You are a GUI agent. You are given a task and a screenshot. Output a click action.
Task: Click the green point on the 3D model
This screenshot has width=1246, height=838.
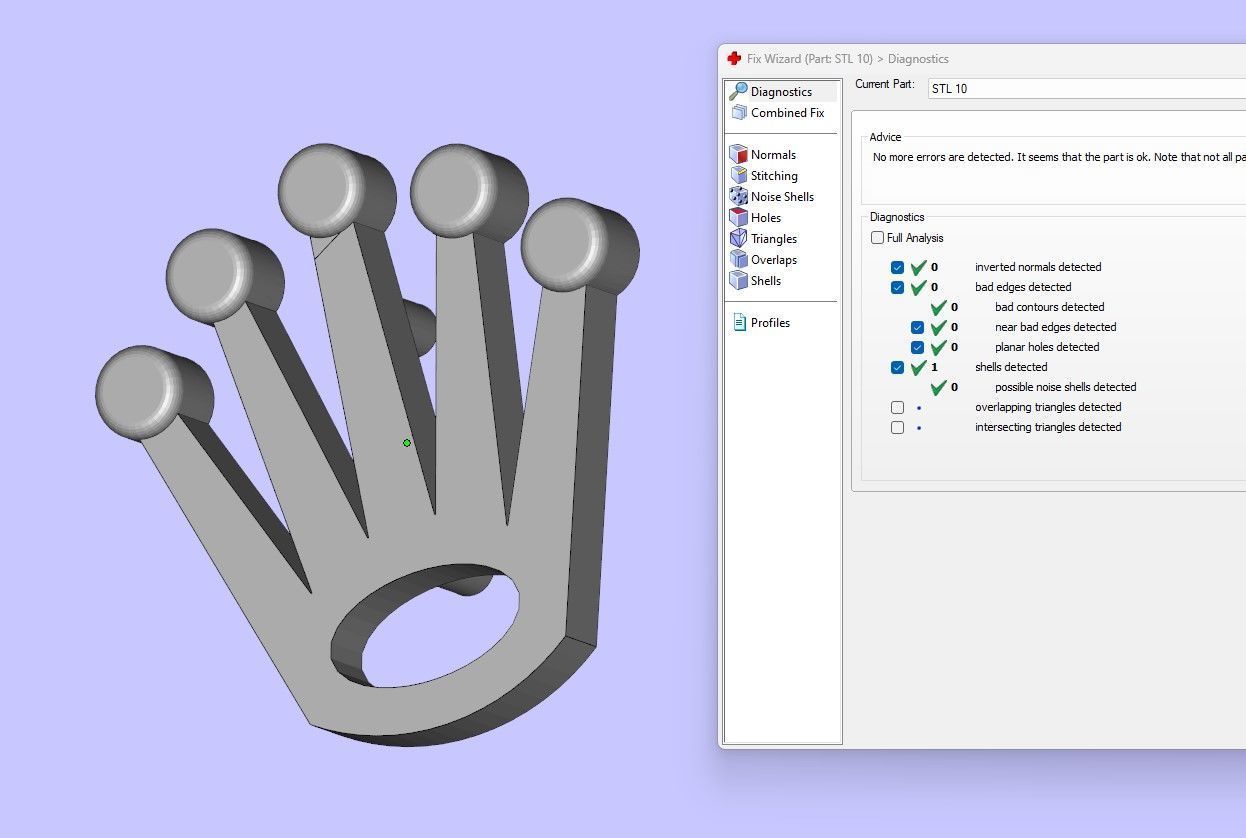pos(407,442)
